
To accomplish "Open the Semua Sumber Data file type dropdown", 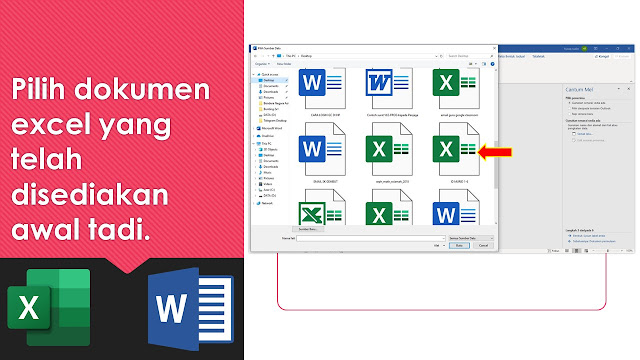I will click(471, 238).
